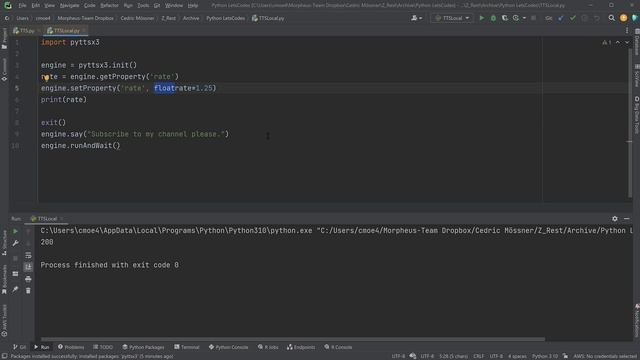Open Database tool window on right stripe

(x=636, y=42)
